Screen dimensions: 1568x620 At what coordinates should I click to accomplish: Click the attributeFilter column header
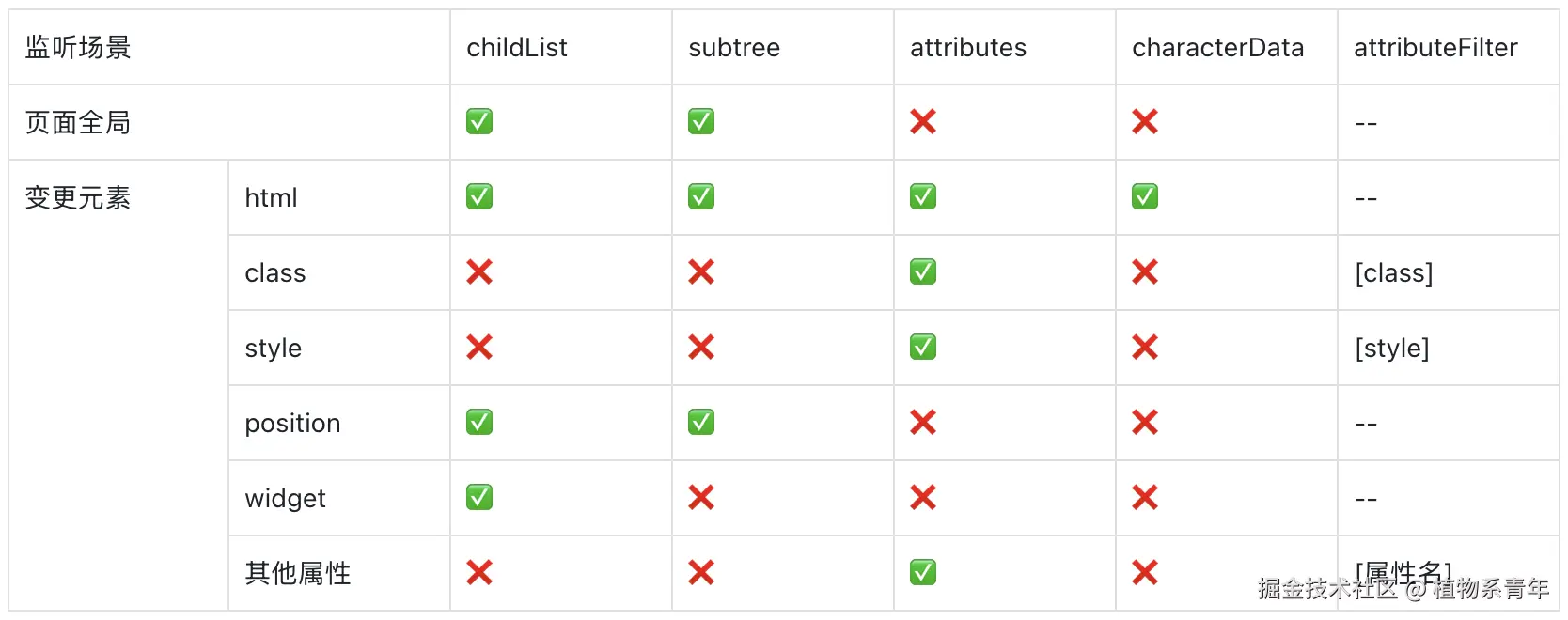[1435, 48]
